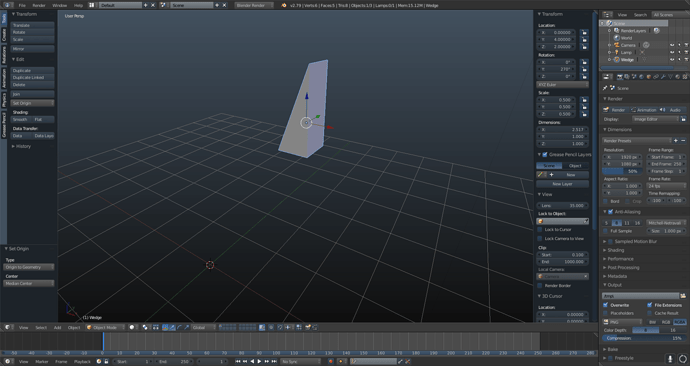The height and width of the screenshot is (366, 690).
Task: Add a new grease pencil layer plus icon
Action: (x=551, y=175)
